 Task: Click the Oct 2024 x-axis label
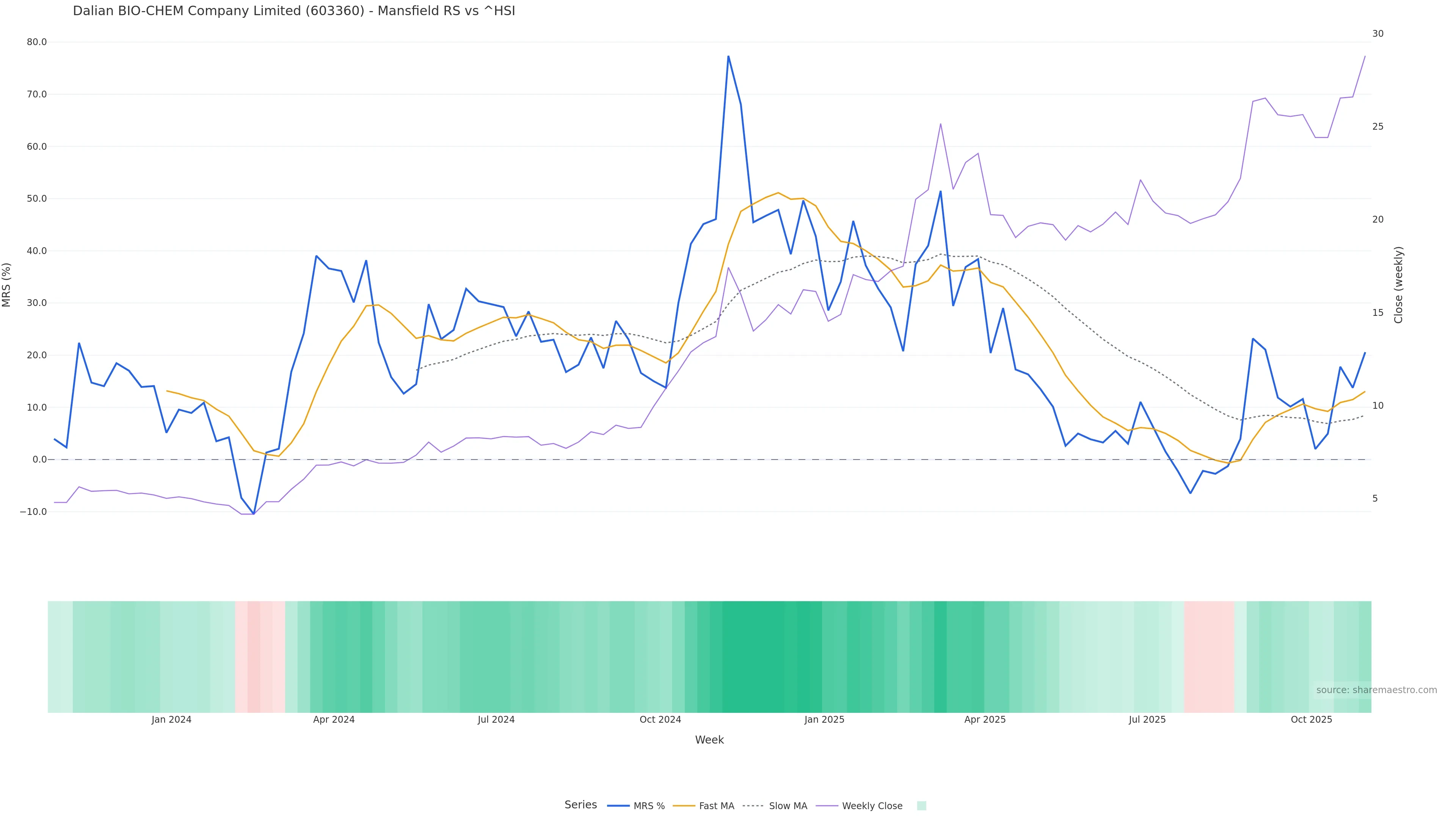pos(660,720)
